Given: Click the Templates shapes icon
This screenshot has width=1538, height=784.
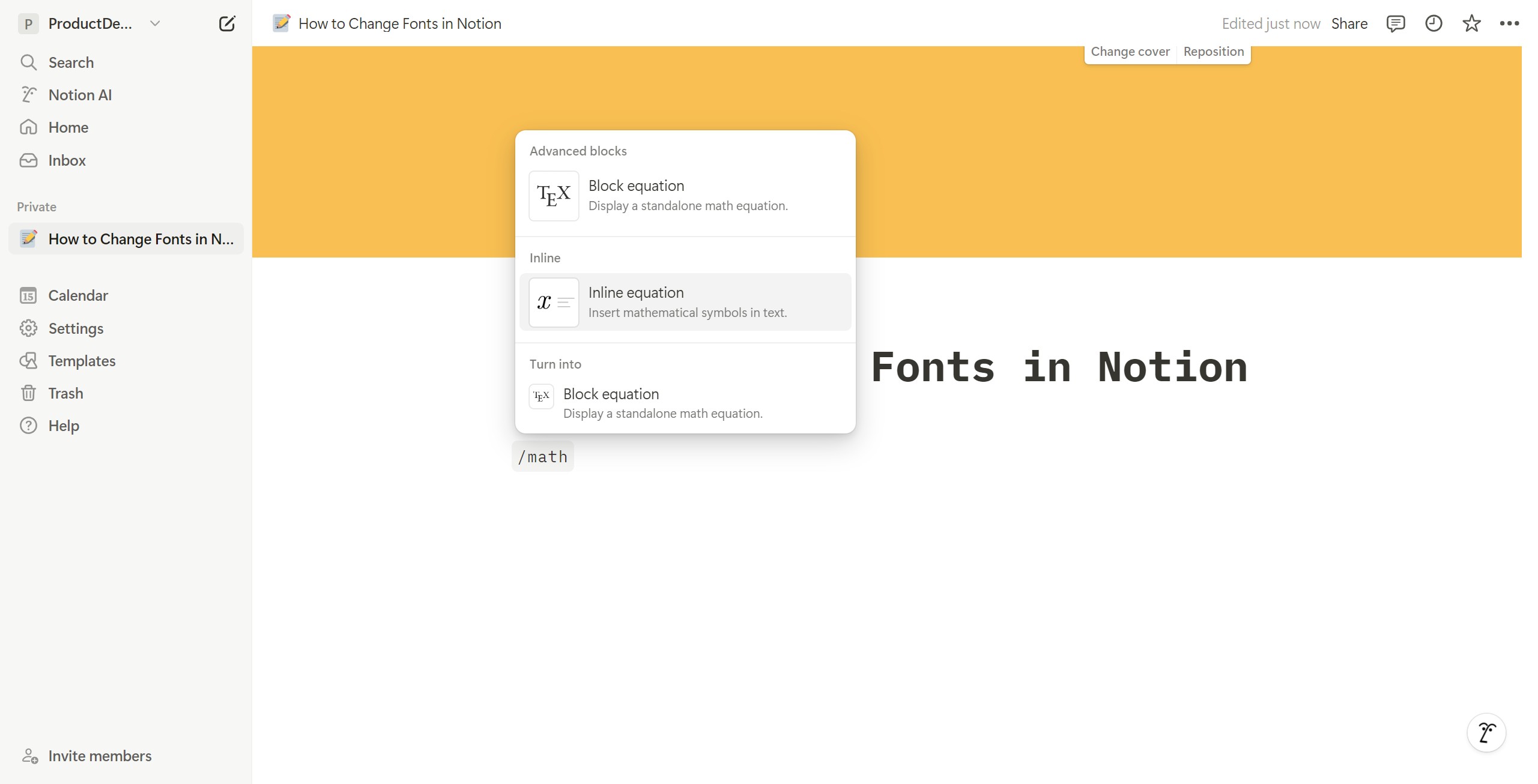Looking at the screenshot, I should [x=28, y=361].
